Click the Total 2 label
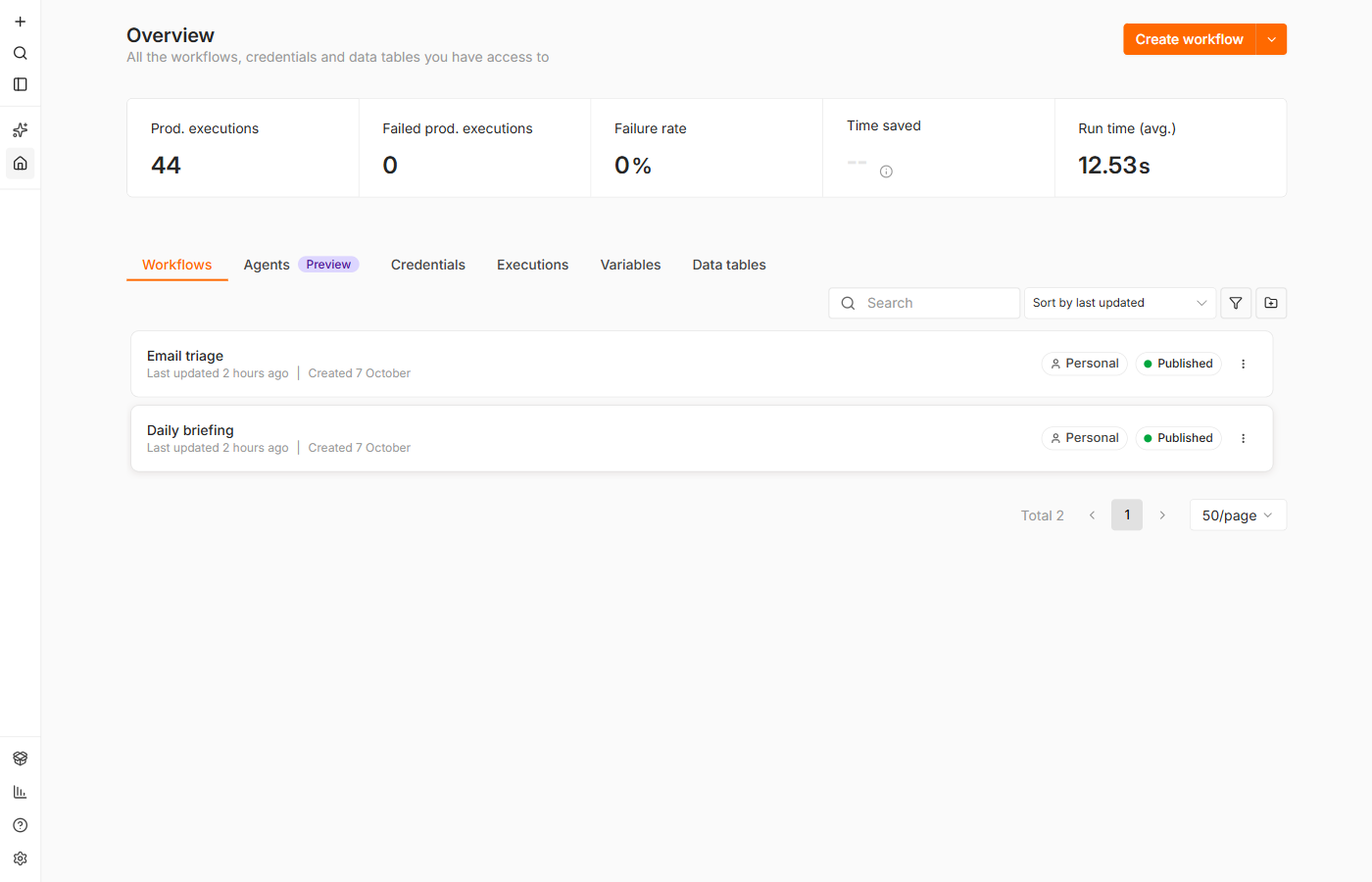1372x882 pixels. (x=1043, y=515)
